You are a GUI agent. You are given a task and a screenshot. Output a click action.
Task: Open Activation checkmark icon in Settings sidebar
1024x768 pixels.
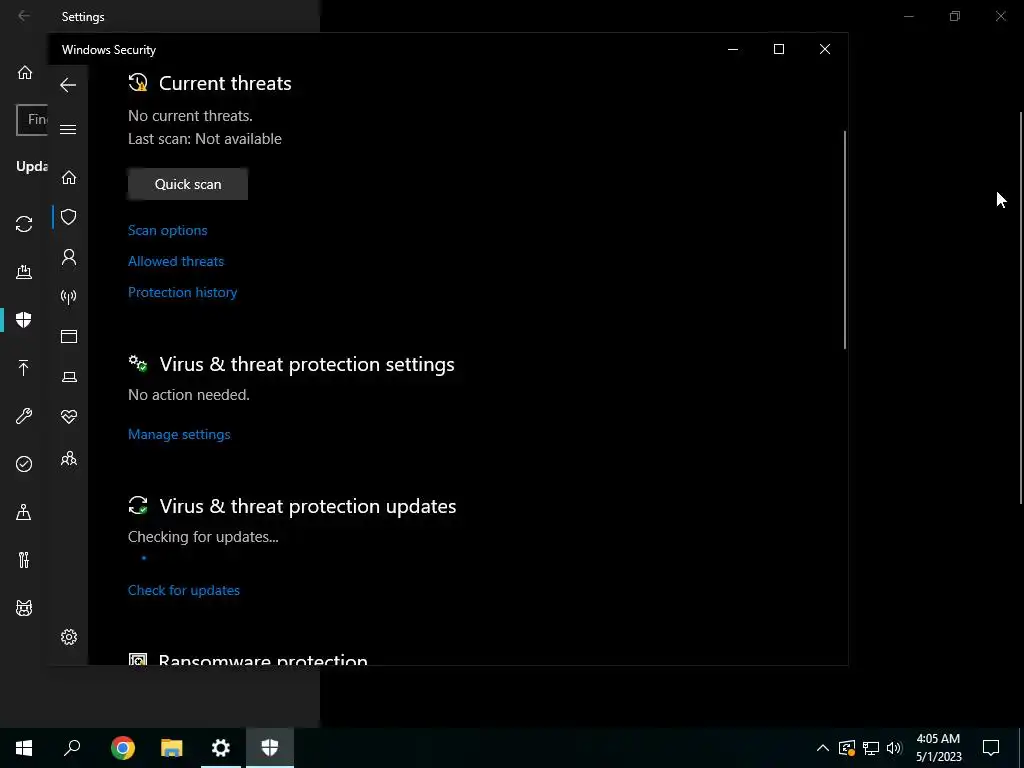click(24, 464)
